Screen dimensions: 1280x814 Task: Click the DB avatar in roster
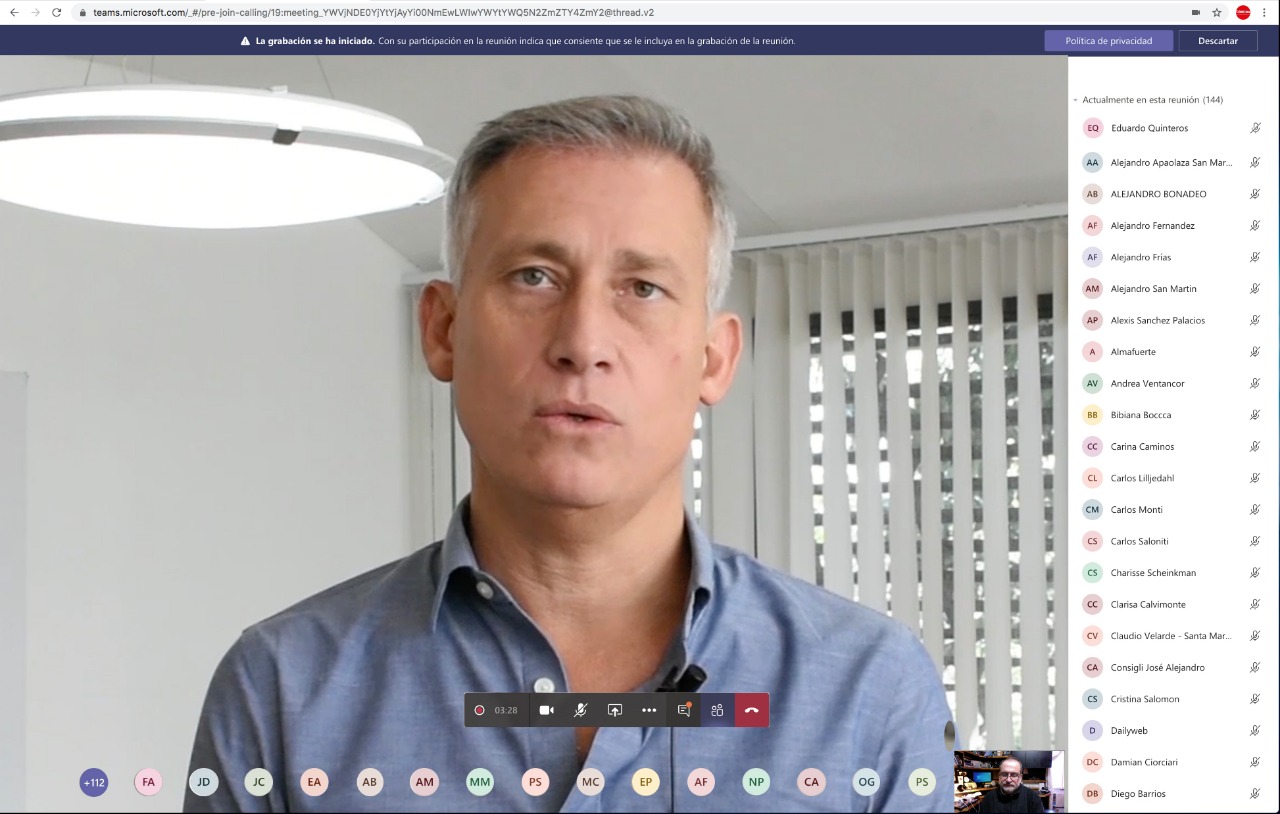point(1093,794)
